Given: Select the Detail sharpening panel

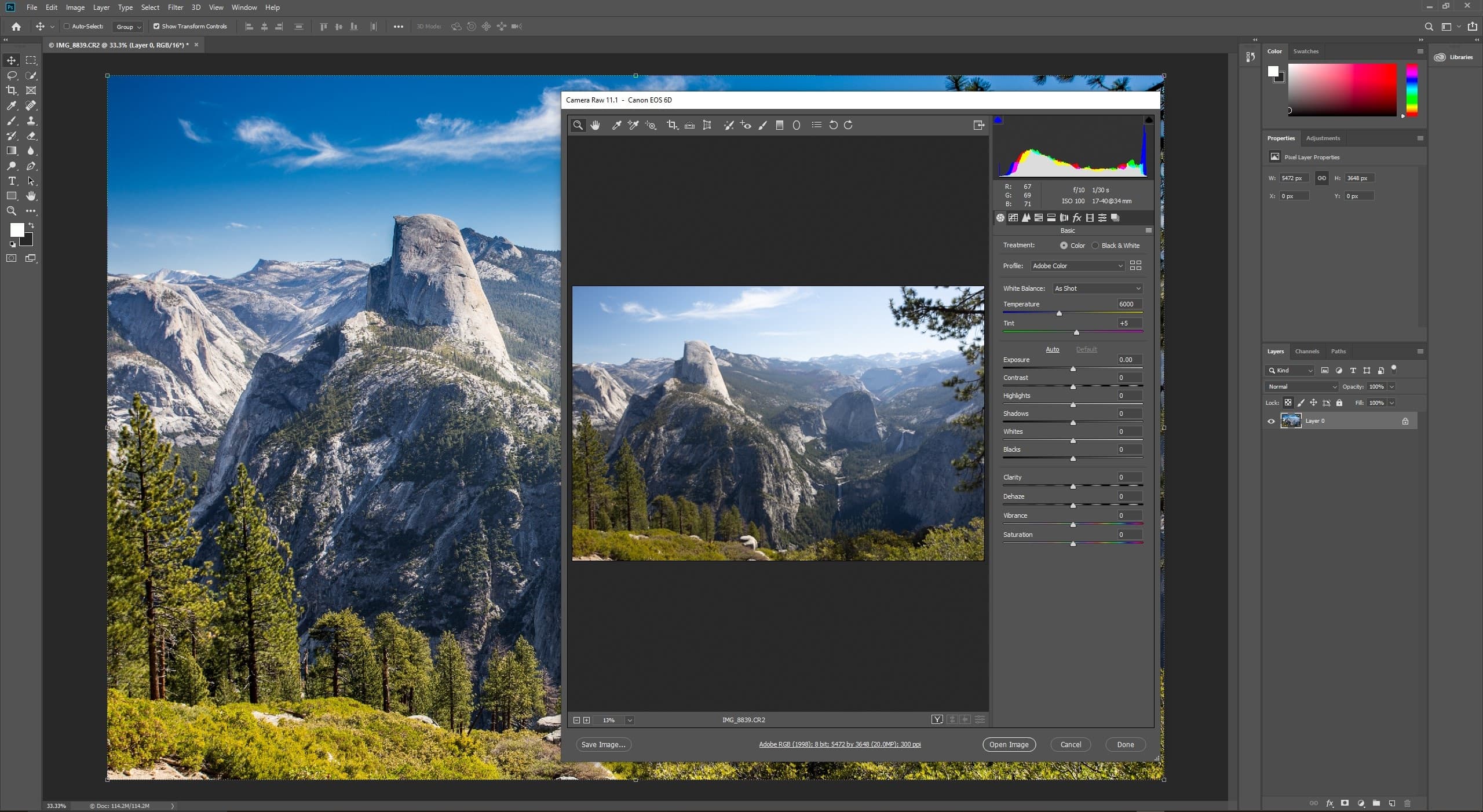Looking at the screenshot, I should click(1025, 218).
